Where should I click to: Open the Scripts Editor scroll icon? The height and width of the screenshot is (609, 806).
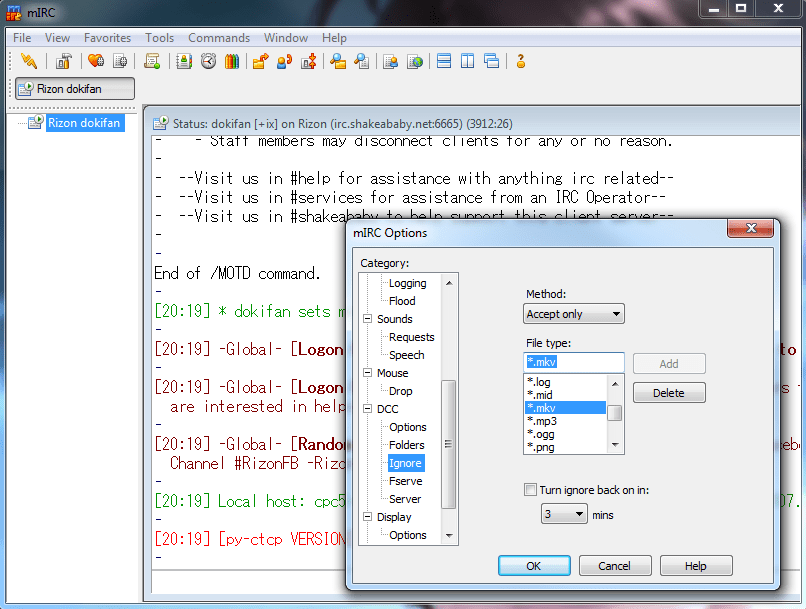pyautogui.click(x=152, y=61)
